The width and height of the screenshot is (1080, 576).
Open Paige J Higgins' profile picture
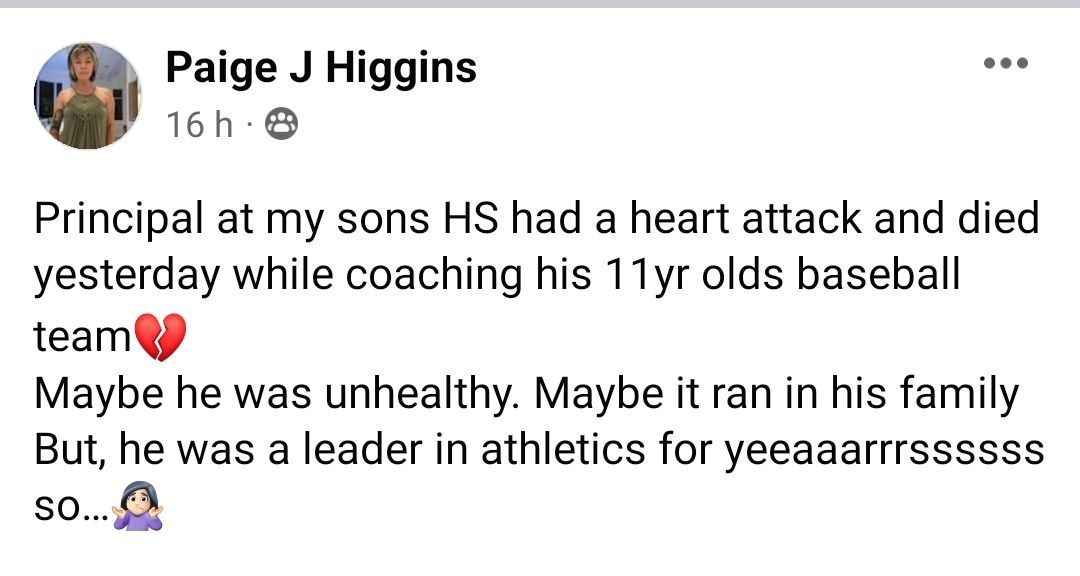coord(87,96)
